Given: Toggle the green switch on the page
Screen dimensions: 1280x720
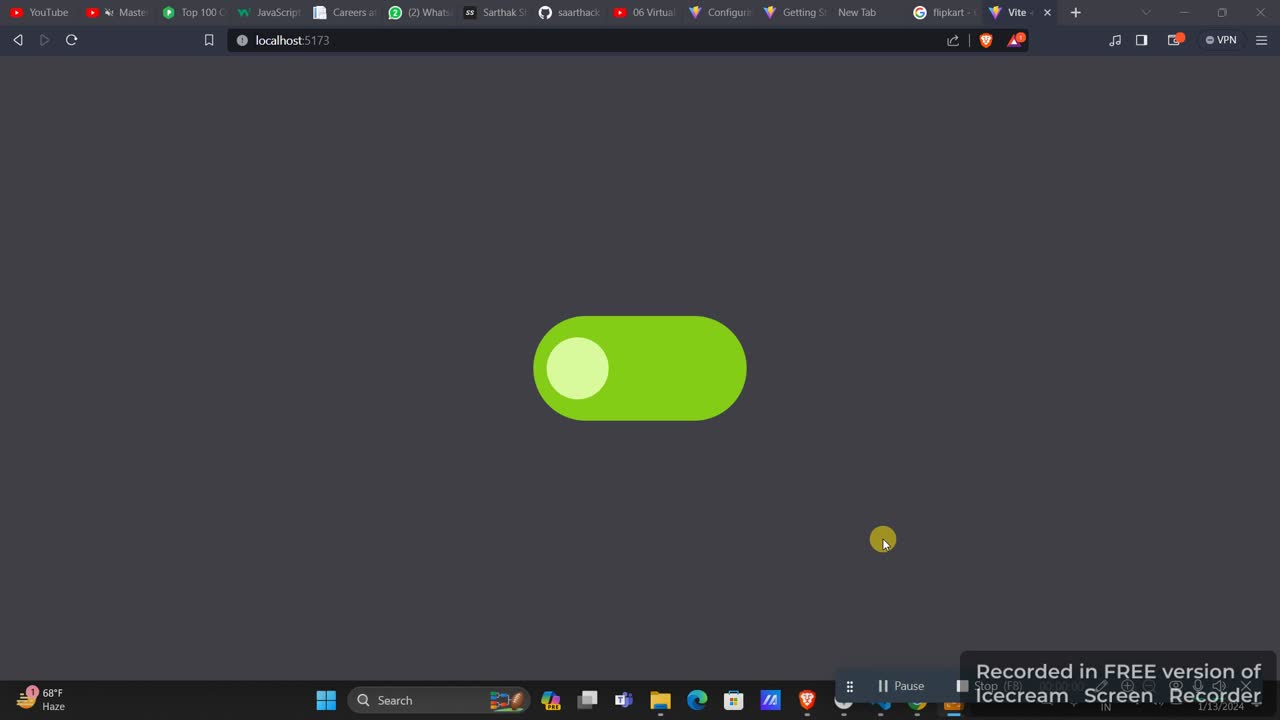Looking at the screenshot, I should [640, 368].
